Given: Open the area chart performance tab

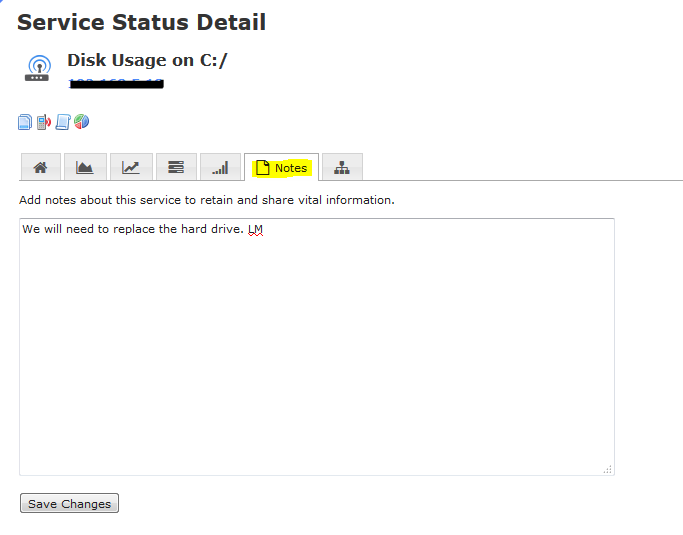Looking at the screenshot, I should (85, 167).
